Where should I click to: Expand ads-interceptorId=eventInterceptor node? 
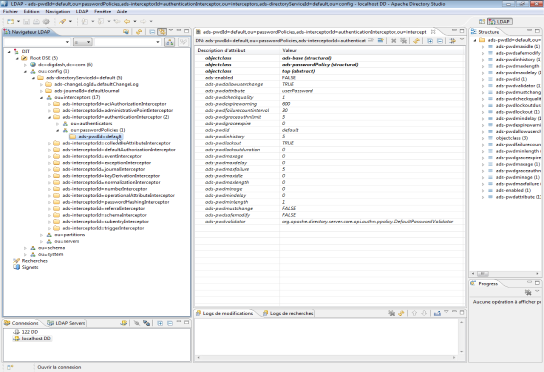pos(50,157)
